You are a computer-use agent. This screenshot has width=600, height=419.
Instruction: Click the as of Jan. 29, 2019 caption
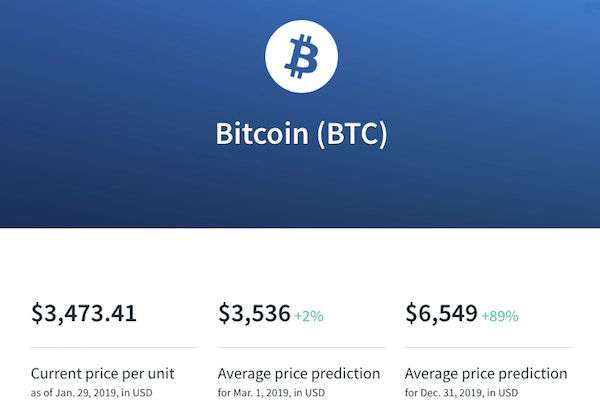coord(91,393)
